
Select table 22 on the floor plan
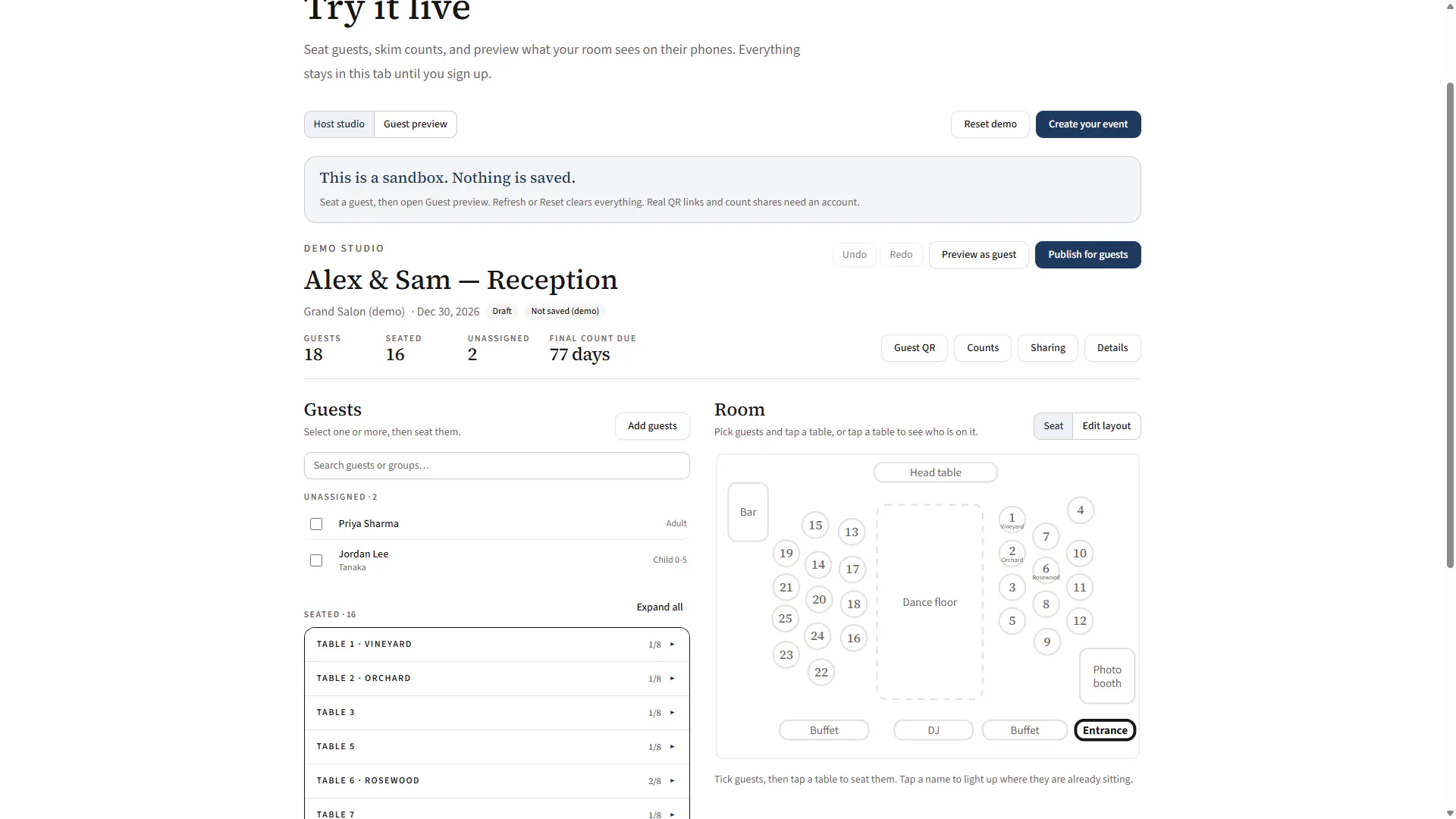[x=821, y=672]
